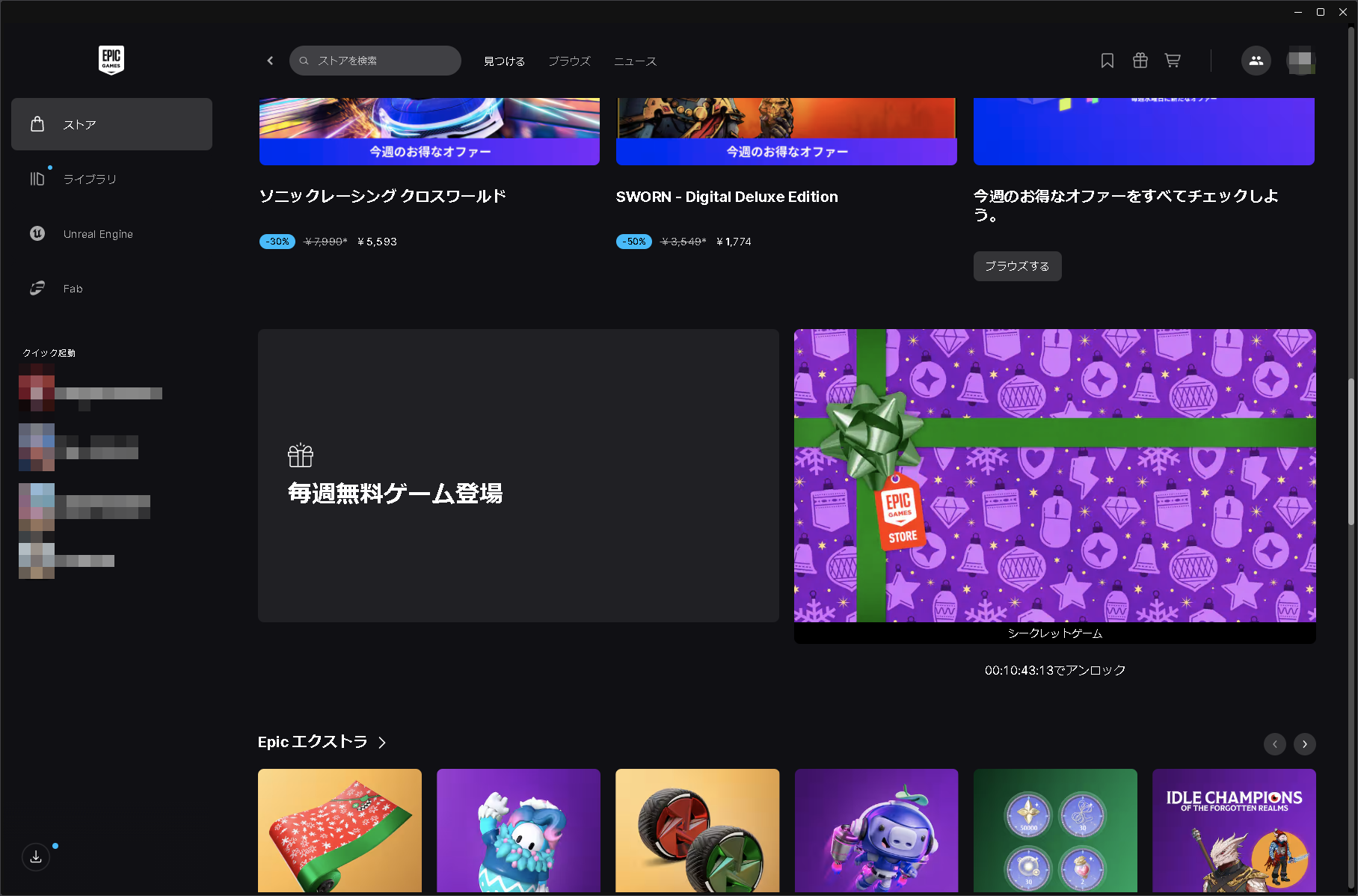
Task: Click the Idle Champions extras card
Action: click(x=1233, y=830)
